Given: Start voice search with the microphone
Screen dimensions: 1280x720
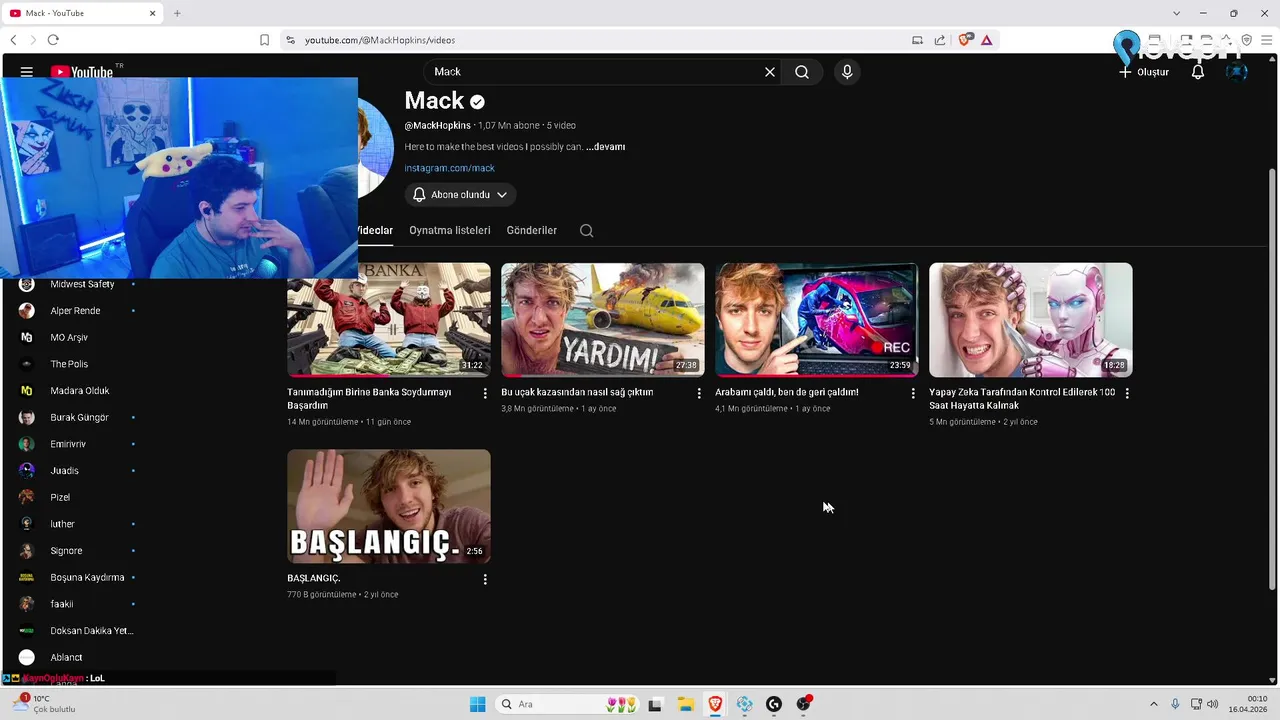Looking at the screenshot, I should [847, 72].
